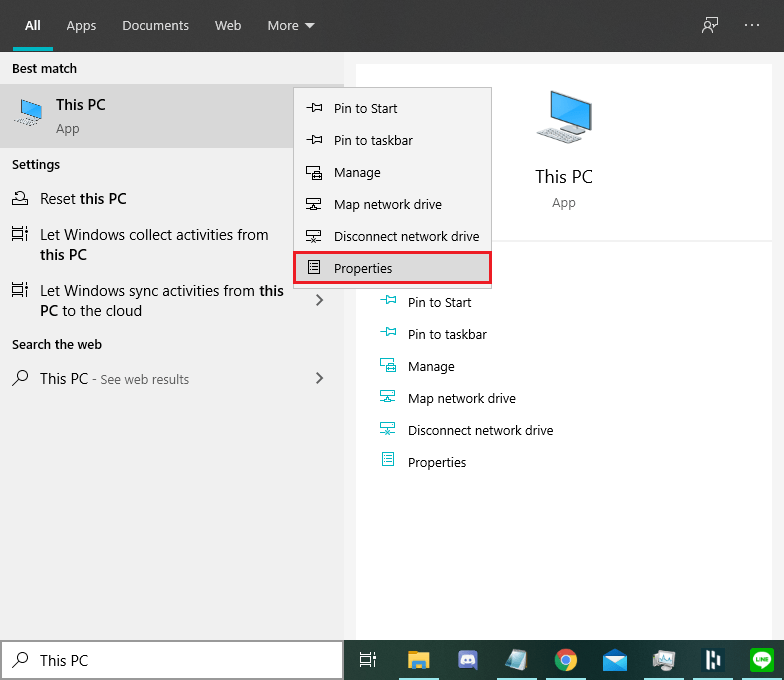Click Properties in the right pane list

437,462
